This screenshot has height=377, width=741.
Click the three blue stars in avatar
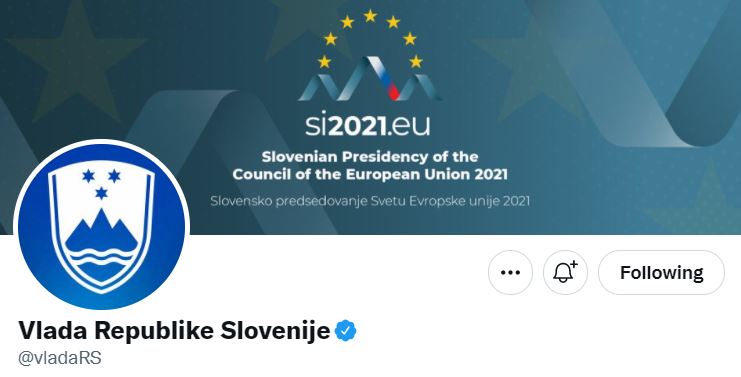(102, 184)
